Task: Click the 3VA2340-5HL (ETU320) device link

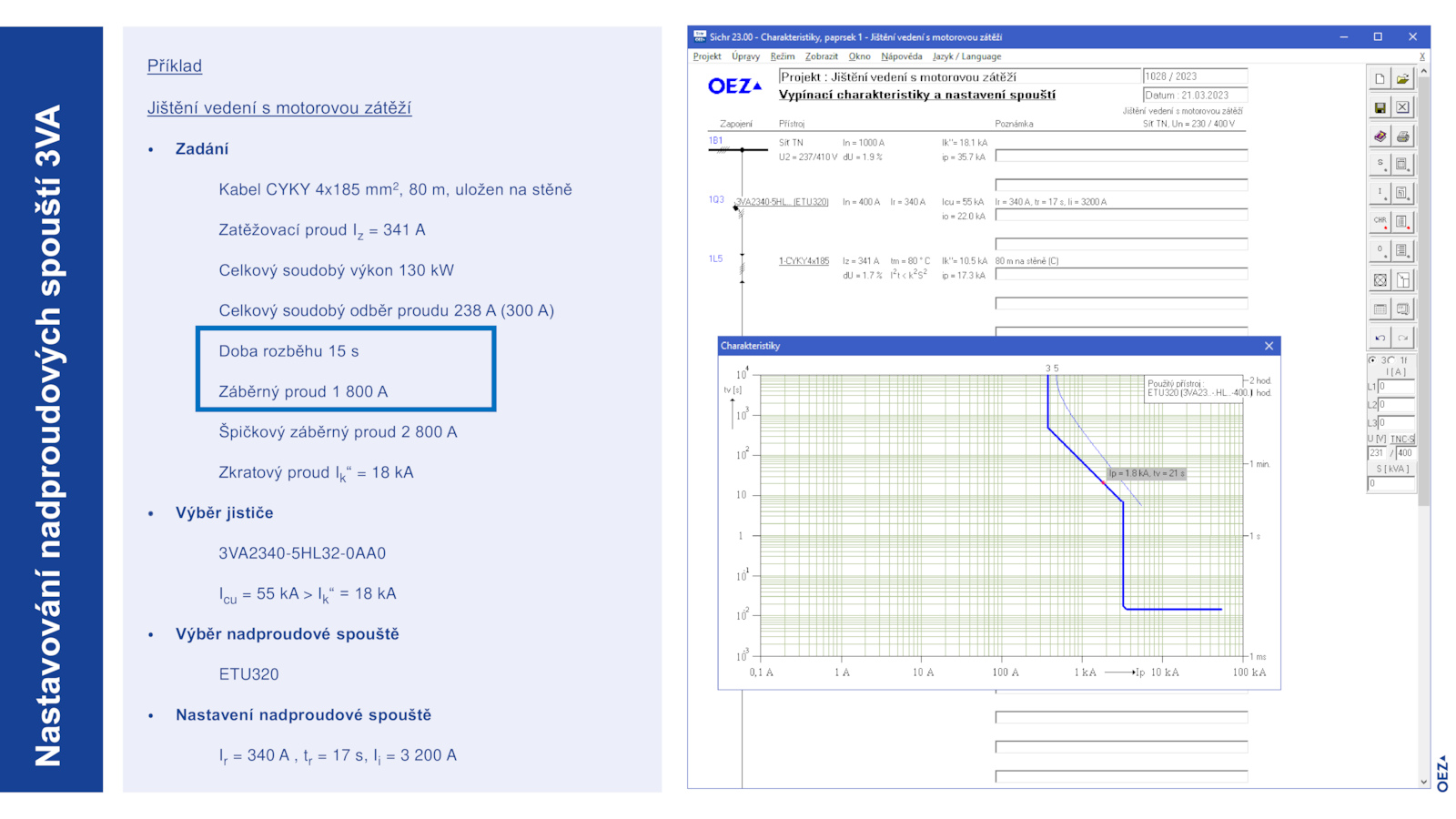Action: tap(782, 202)
